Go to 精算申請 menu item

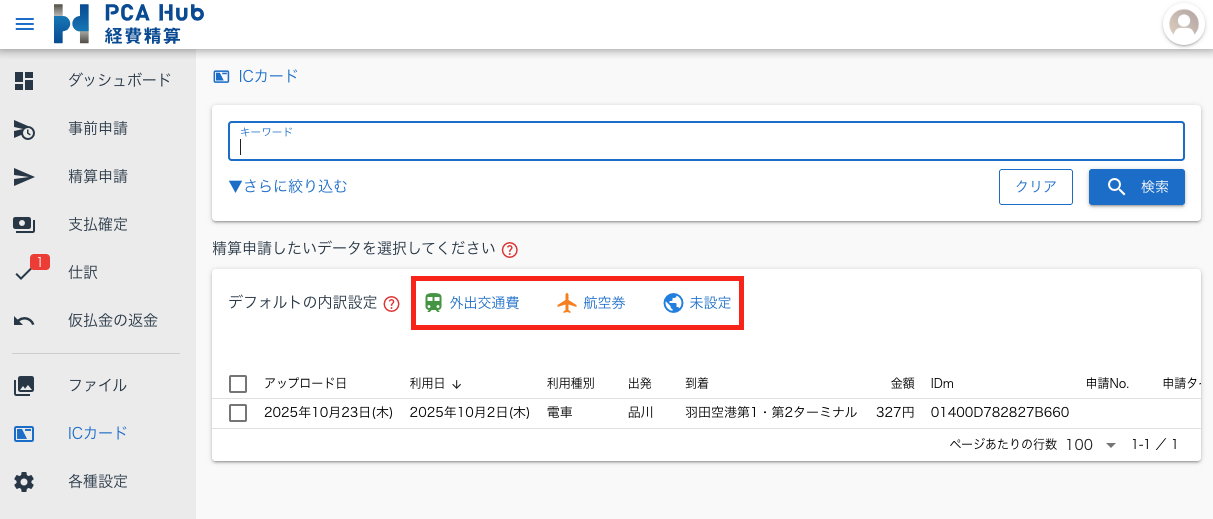(98, 176)
